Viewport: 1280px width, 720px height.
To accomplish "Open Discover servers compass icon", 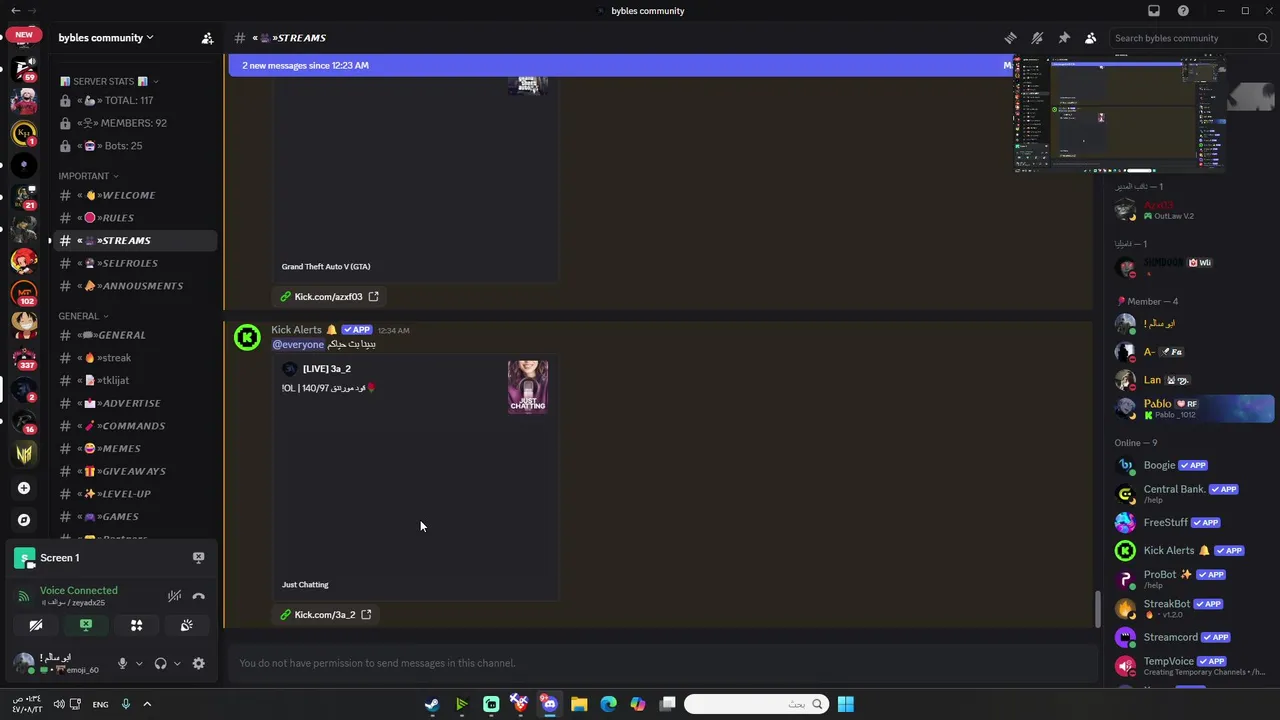I will (24, 520).
